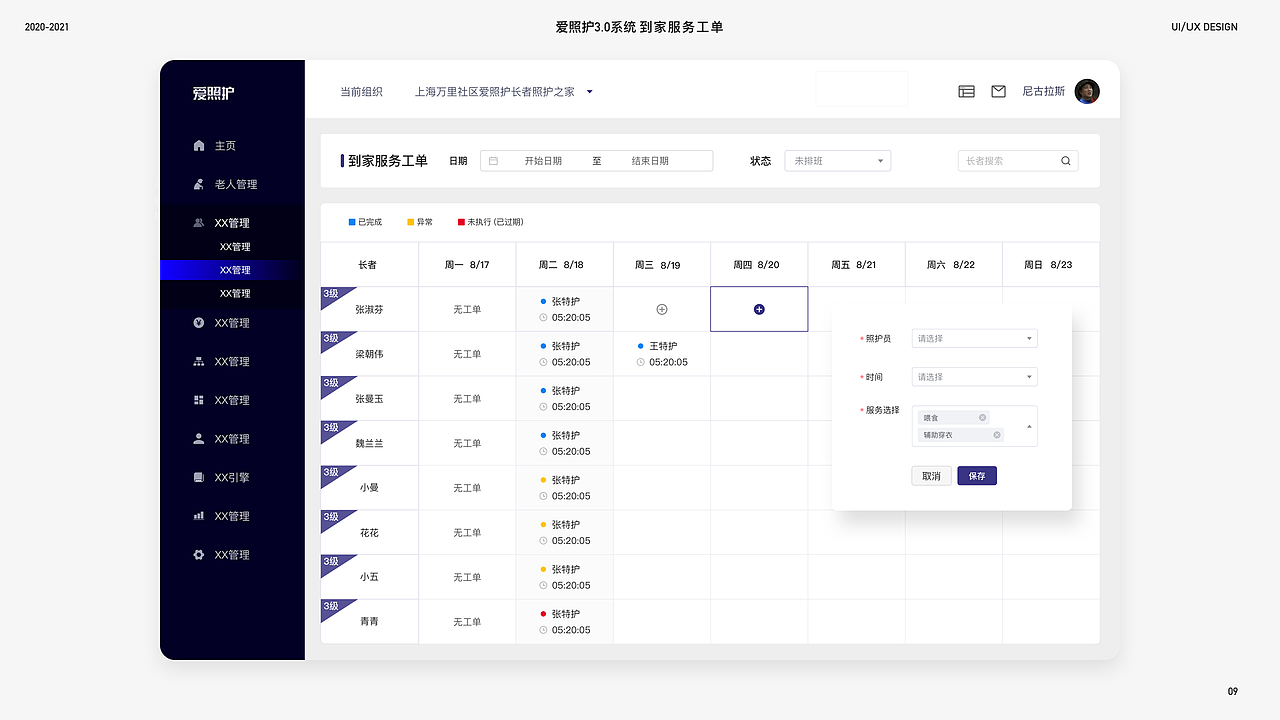This screenshot has height=720, width=1280.
Task: Click the grid dashboard sidebar icon
Action: click(199, 400)
